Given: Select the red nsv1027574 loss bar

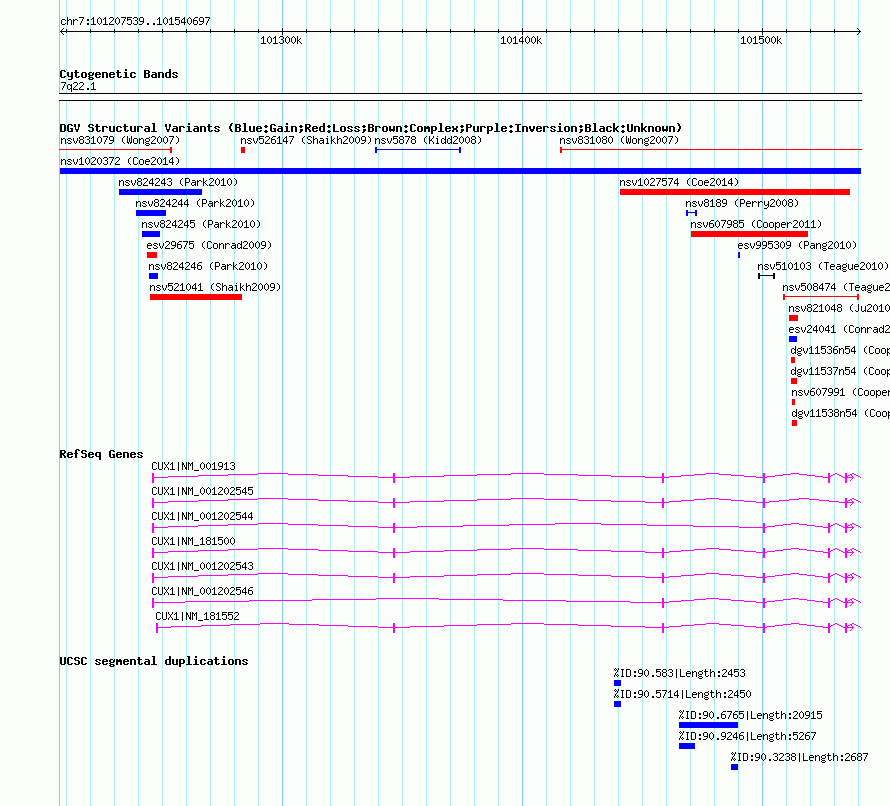Looking at the screenshot, I should (735, 192).
